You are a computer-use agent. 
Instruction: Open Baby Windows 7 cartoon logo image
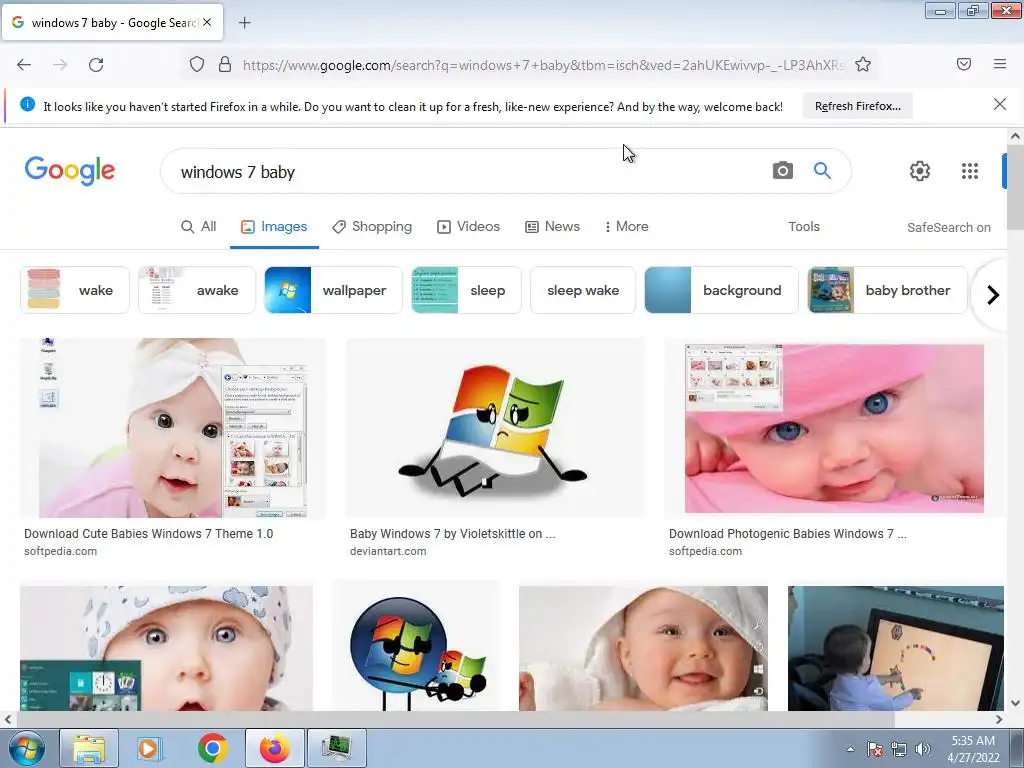495,428
